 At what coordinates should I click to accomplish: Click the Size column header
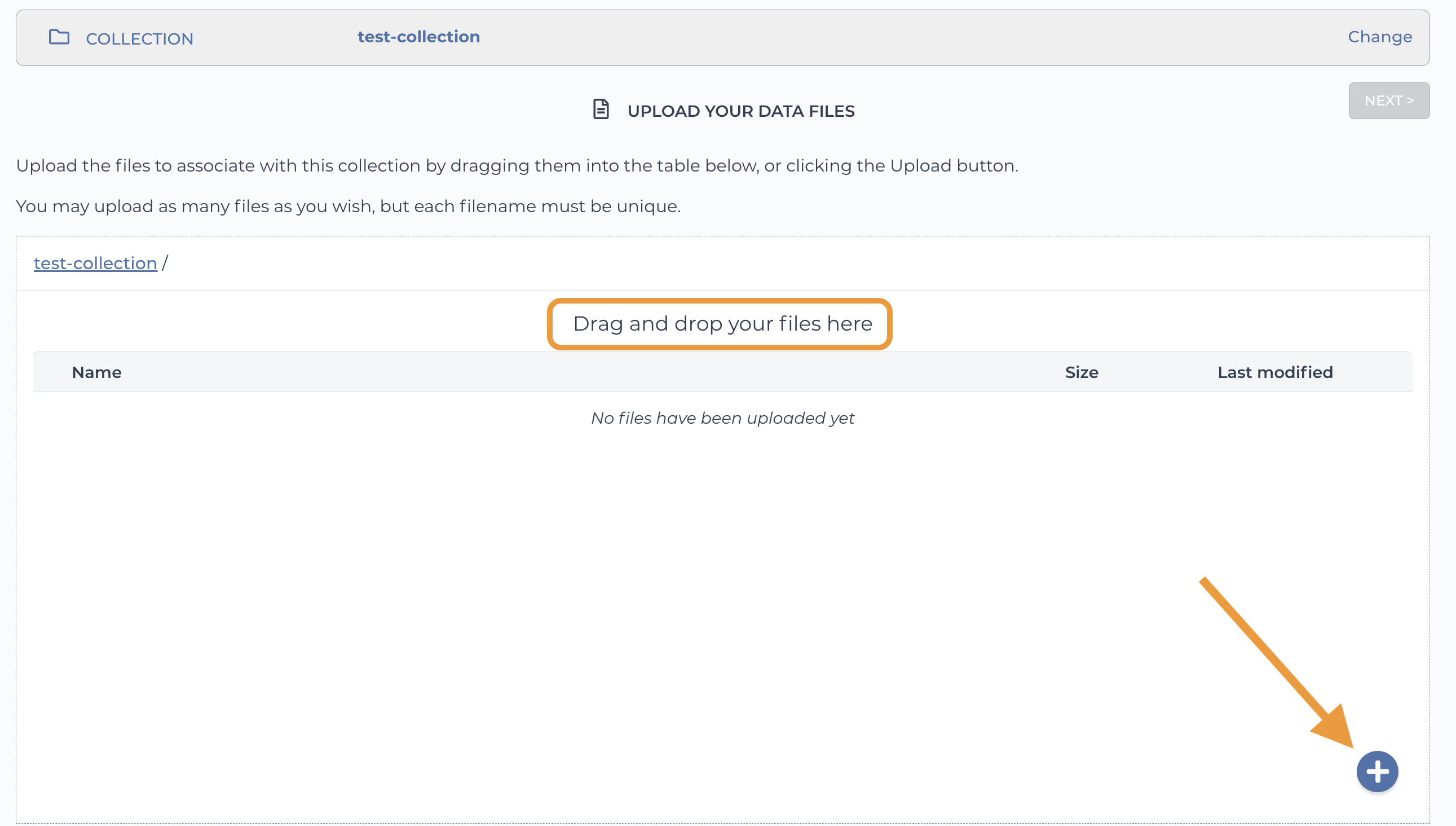pos(1081,372)
